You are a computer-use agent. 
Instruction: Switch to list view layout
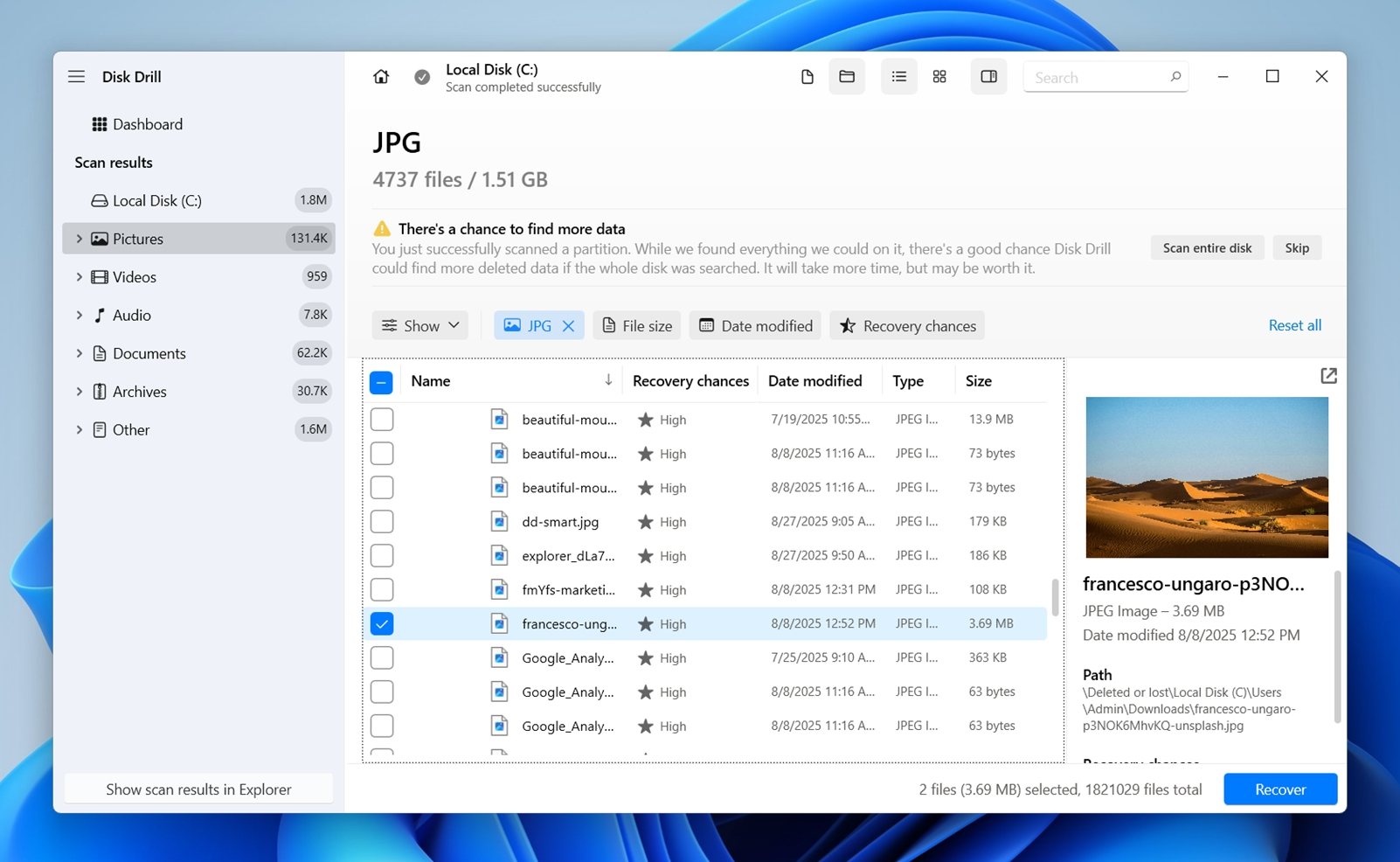point(898,76)
